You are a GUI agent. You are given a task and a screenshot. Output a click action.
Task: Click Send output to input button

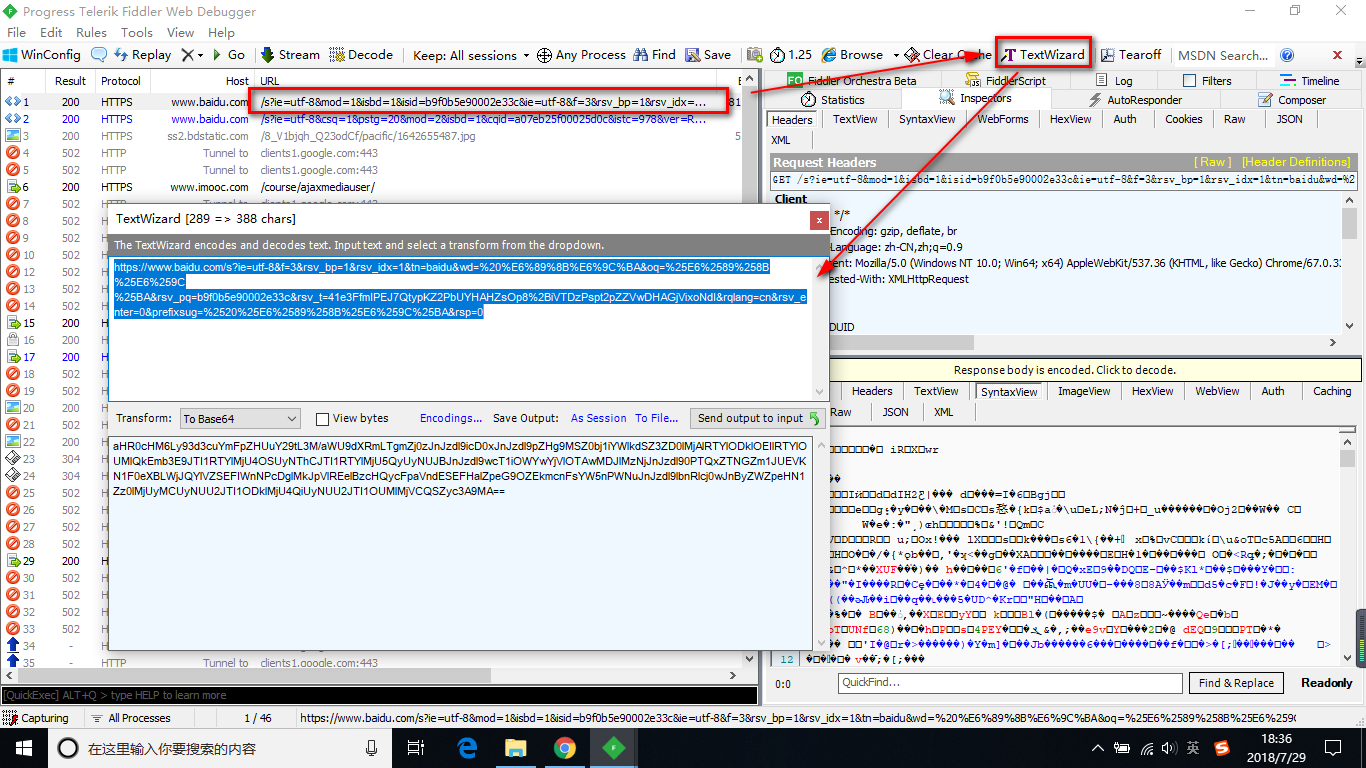click(x=758, y=419)
